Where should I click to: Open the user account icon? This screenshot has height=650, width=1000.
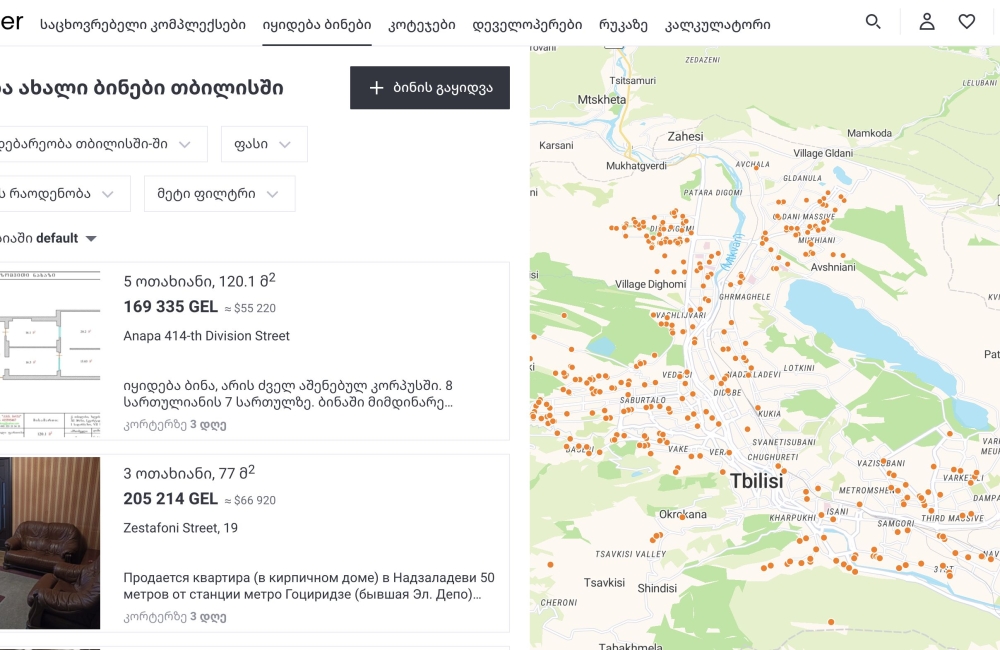tap(927, 22)
